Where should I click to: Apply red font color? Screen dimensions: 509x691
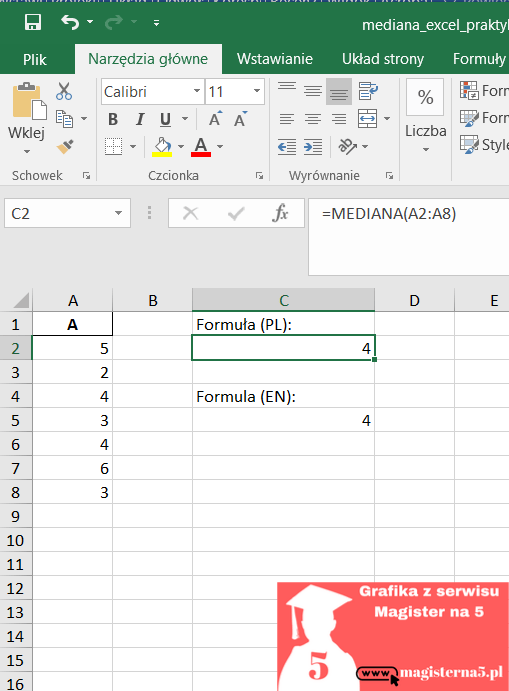click(x=201, y=146)
